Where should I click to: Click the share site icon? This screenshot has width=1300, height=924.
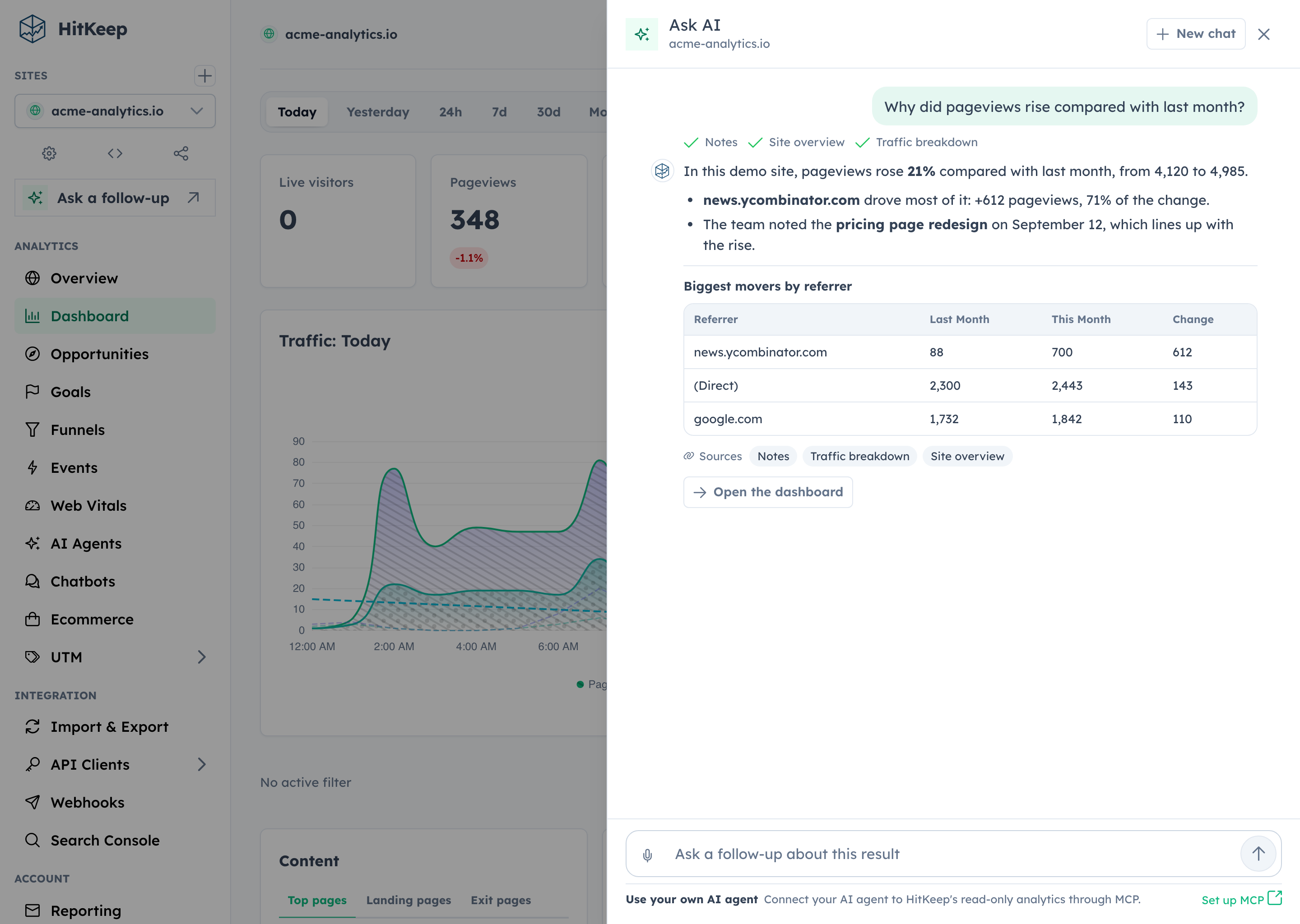click(181, 153)
